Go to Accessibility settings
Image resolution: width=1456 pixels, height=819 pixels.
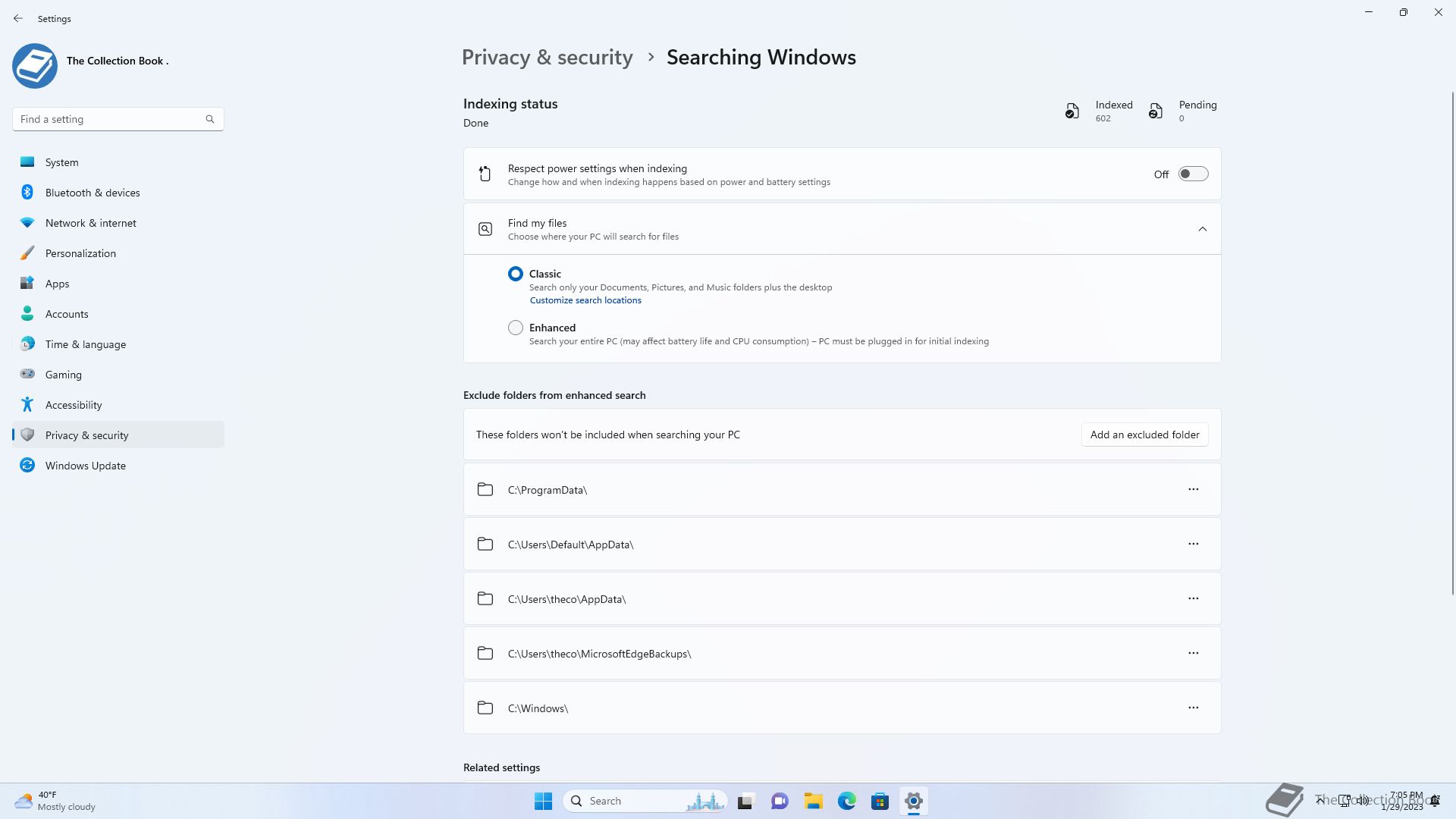118,405
